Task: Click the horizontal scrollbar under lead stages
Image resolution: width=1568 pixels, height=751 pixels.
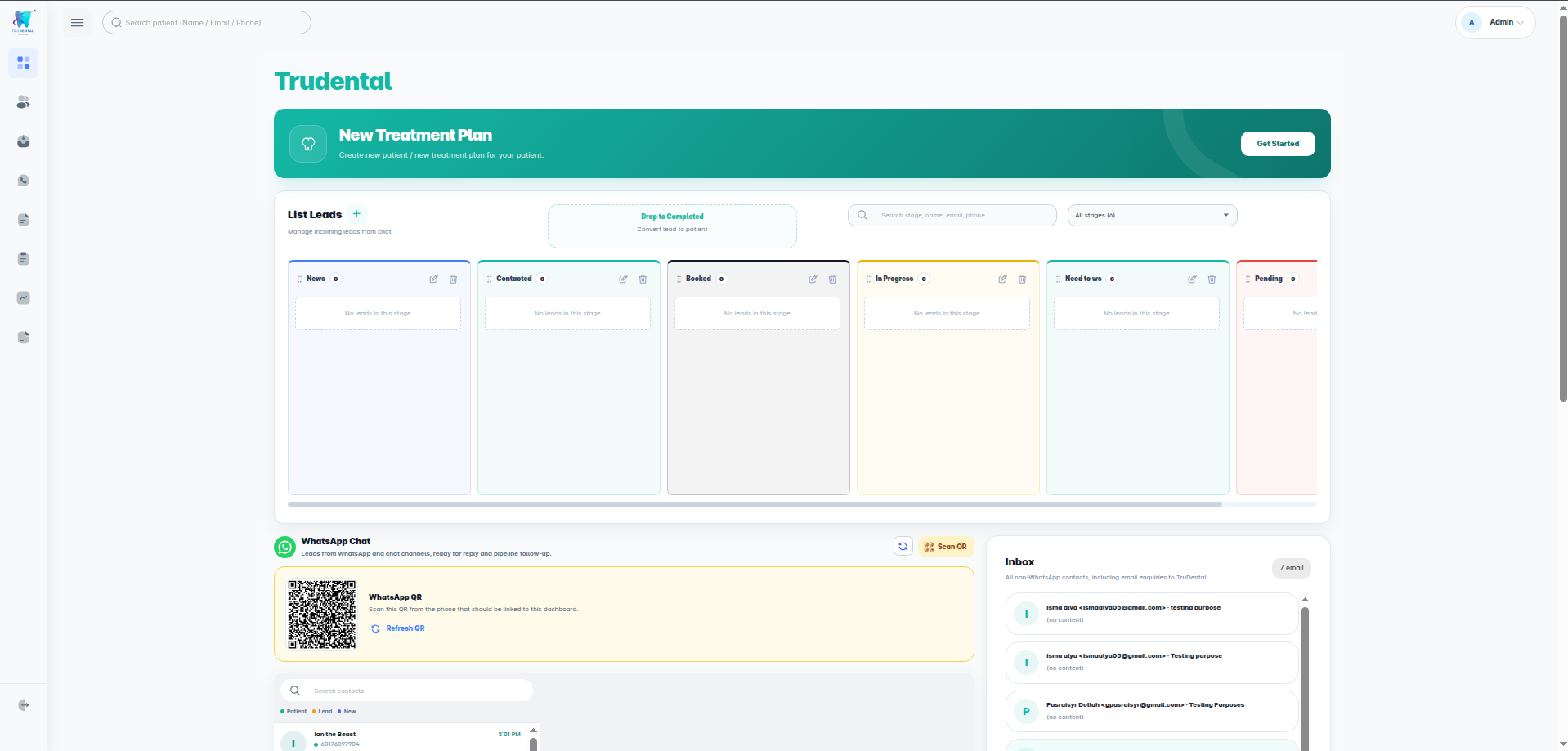Action: tap(755, 504)
